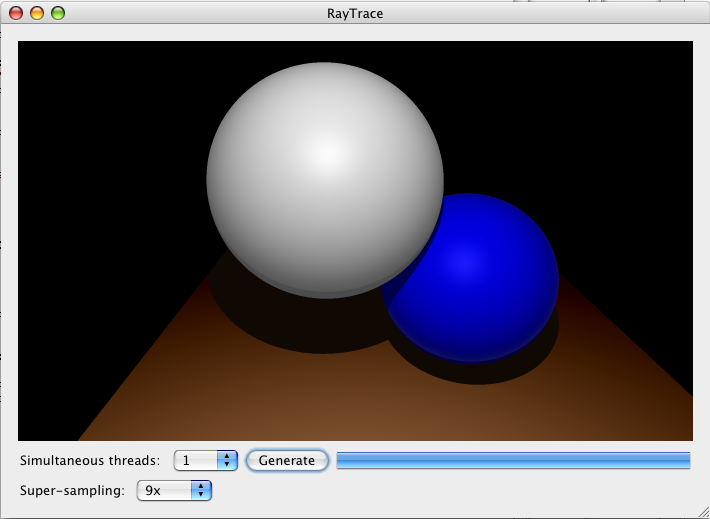Click the RayTrace window title text
710x519 pixels.
point(355,14)
